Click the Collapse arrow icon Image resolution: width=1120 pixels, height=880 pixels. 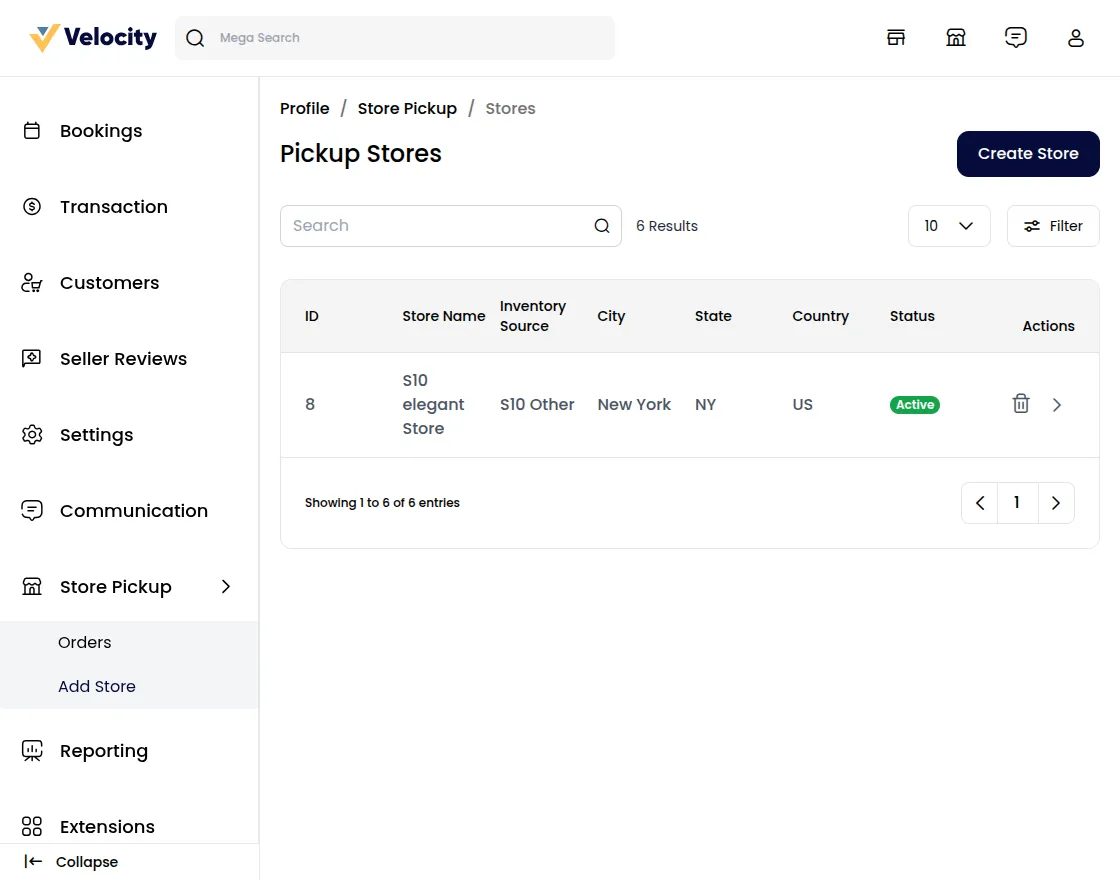[x=33, y=861]
